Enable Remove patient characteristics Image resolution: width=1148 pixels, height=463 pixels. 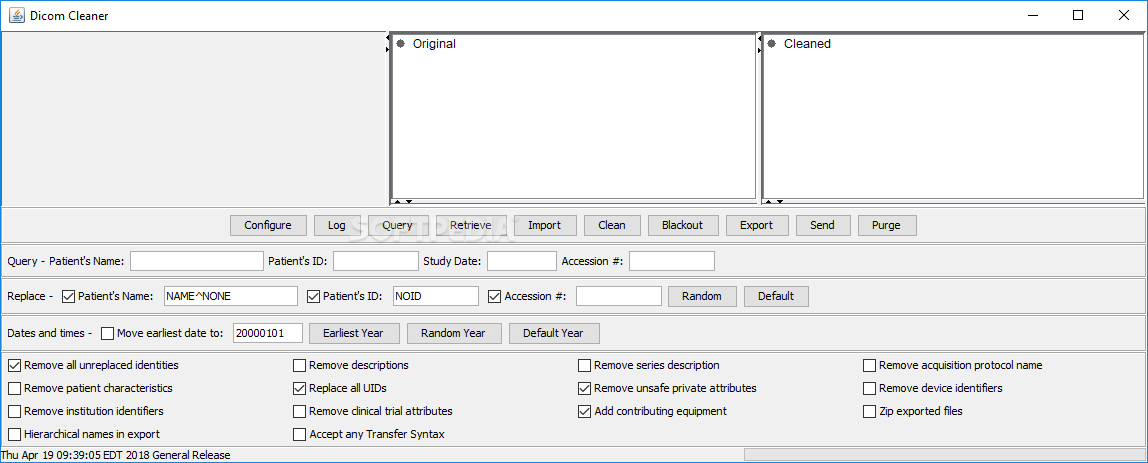pos(15,388)
